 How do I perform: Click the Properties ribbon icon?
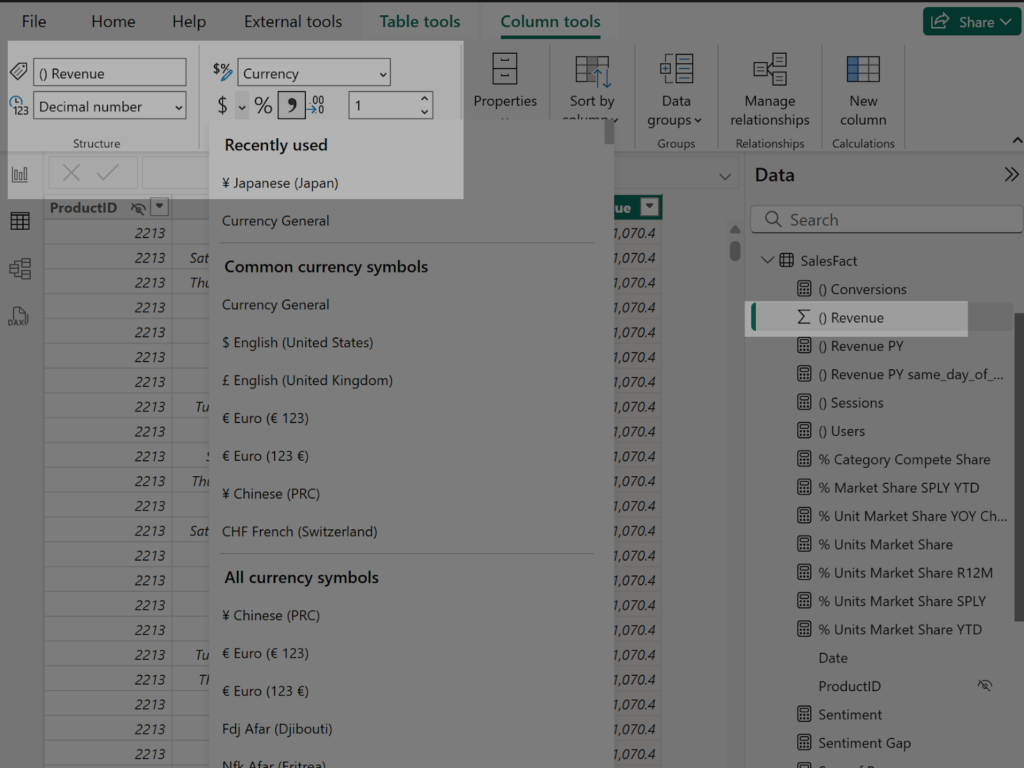505,80
